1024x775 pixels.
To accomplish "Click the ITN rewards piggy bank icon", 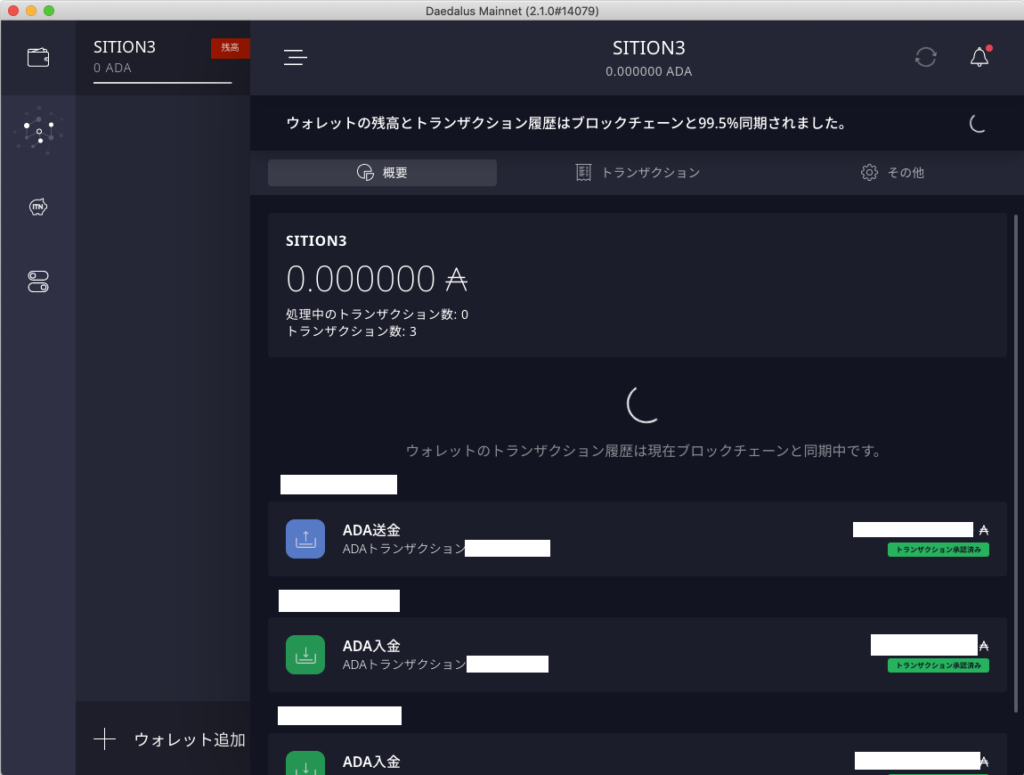I will click(38, 207).
